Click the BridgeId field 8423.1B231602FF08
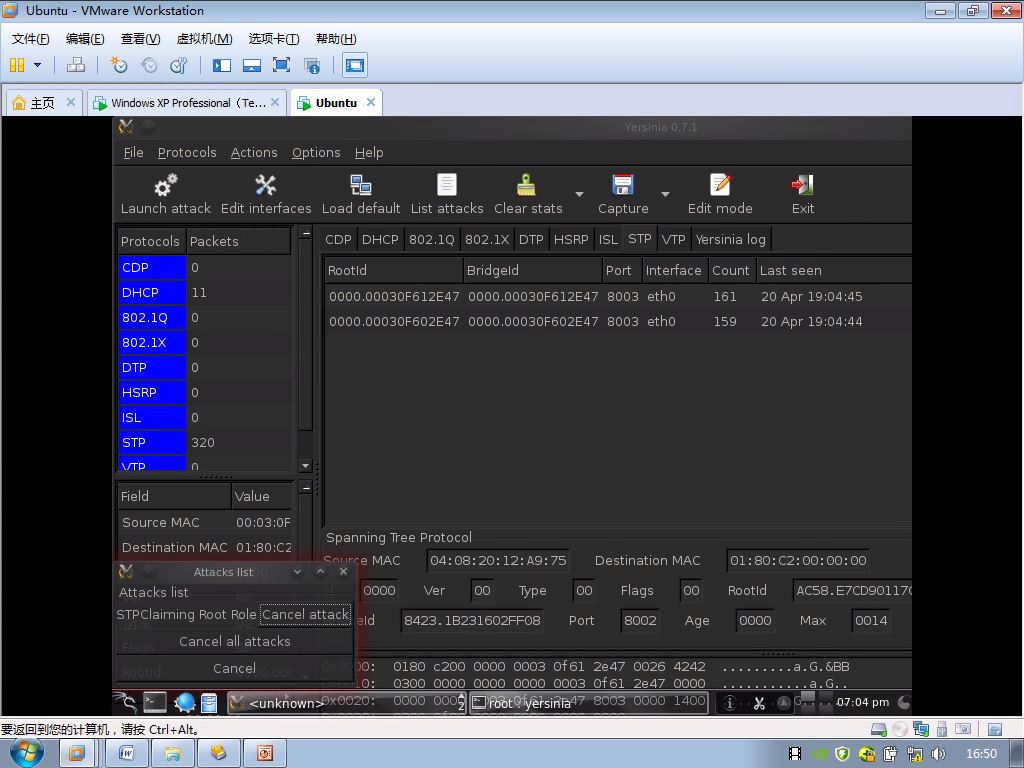The image size is (1024, 768). click(472, 620)
